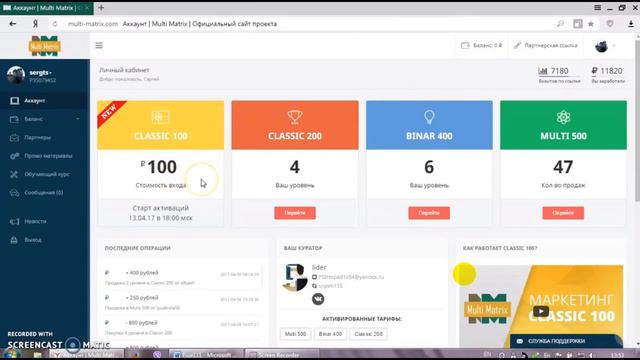Click the 11820 ruble earnings icon
Screen dimensions: 640x360
pos(594,71)
